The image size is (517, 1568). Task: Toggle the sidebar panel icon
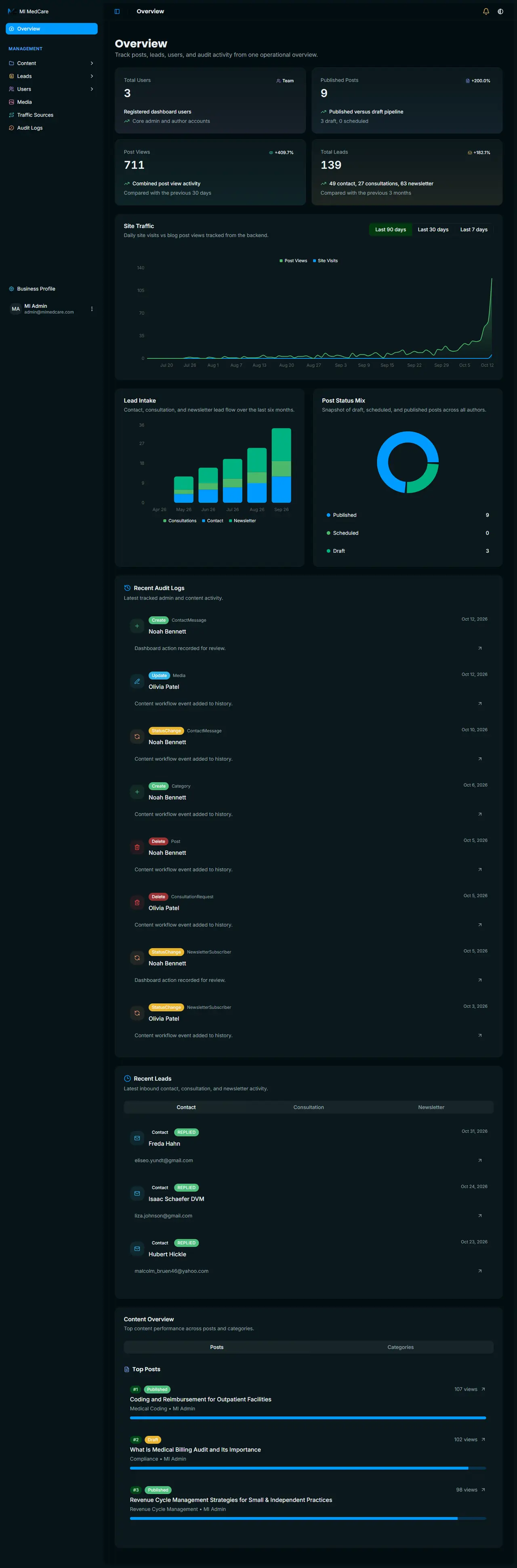tap(117, 12)
